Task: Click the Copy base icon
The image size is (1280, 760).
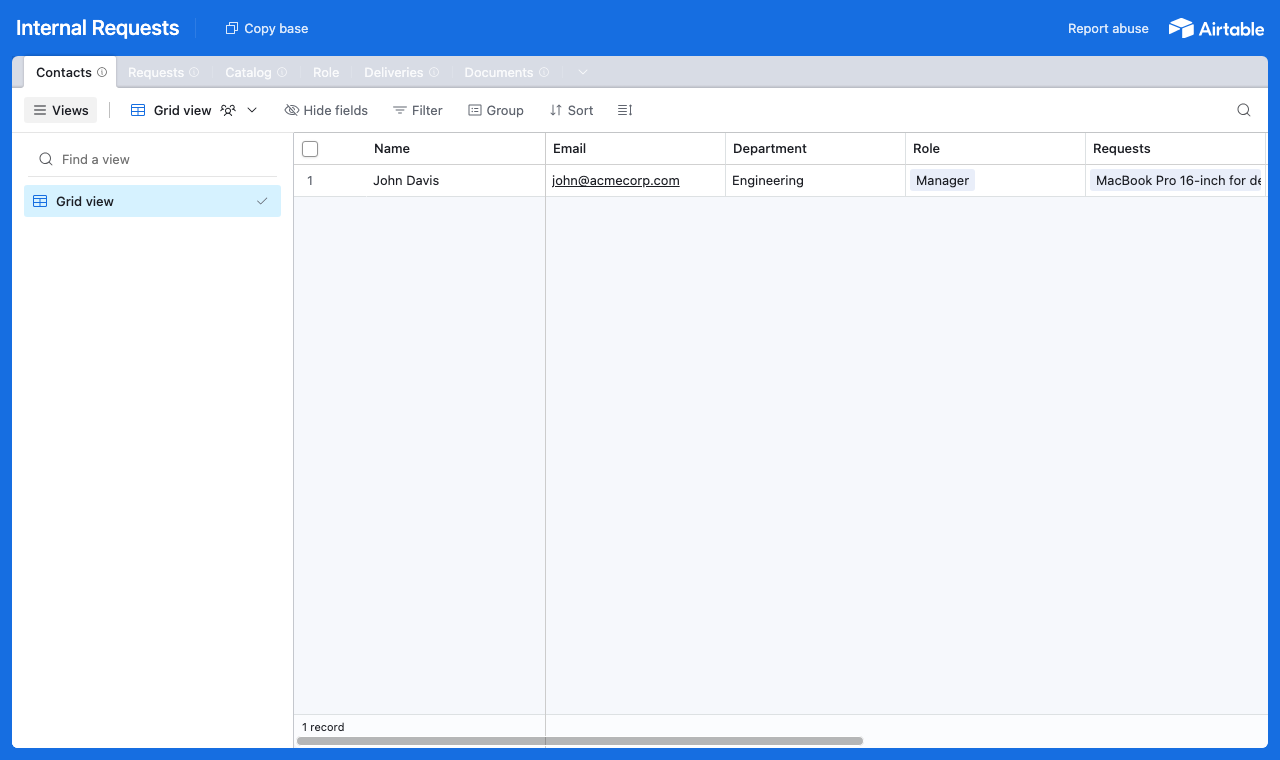Action: [232, 28]
